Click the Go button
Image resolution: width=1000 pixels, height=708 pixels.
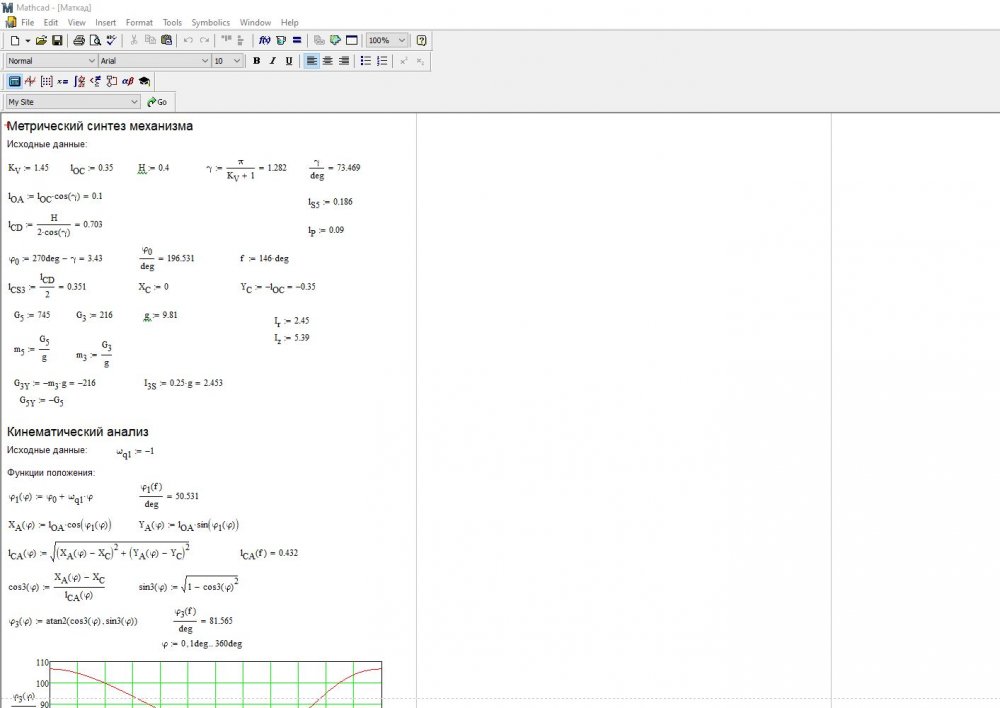(157, 102)
